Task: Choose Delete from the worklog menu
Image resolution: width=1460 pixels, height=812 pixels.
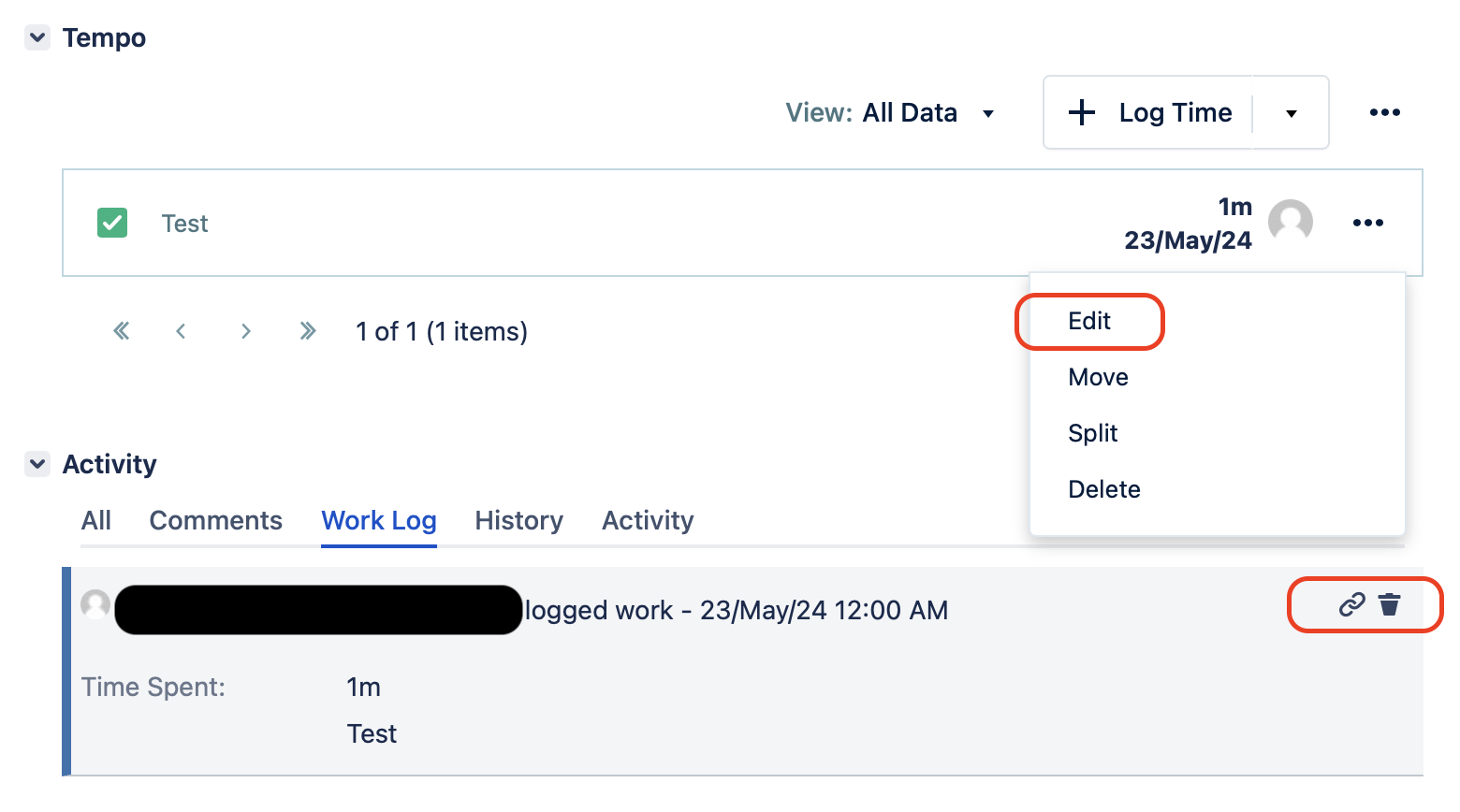Action: [1103, 489]
